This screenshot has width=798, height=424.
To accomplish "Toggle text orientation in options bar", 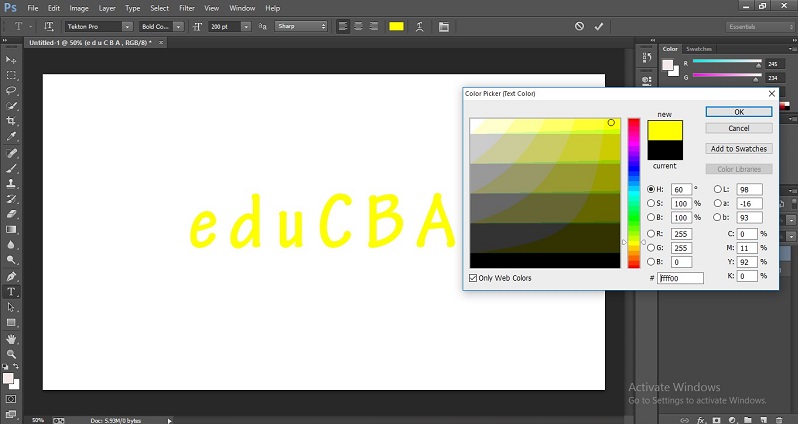I will (x=49, y=26).
